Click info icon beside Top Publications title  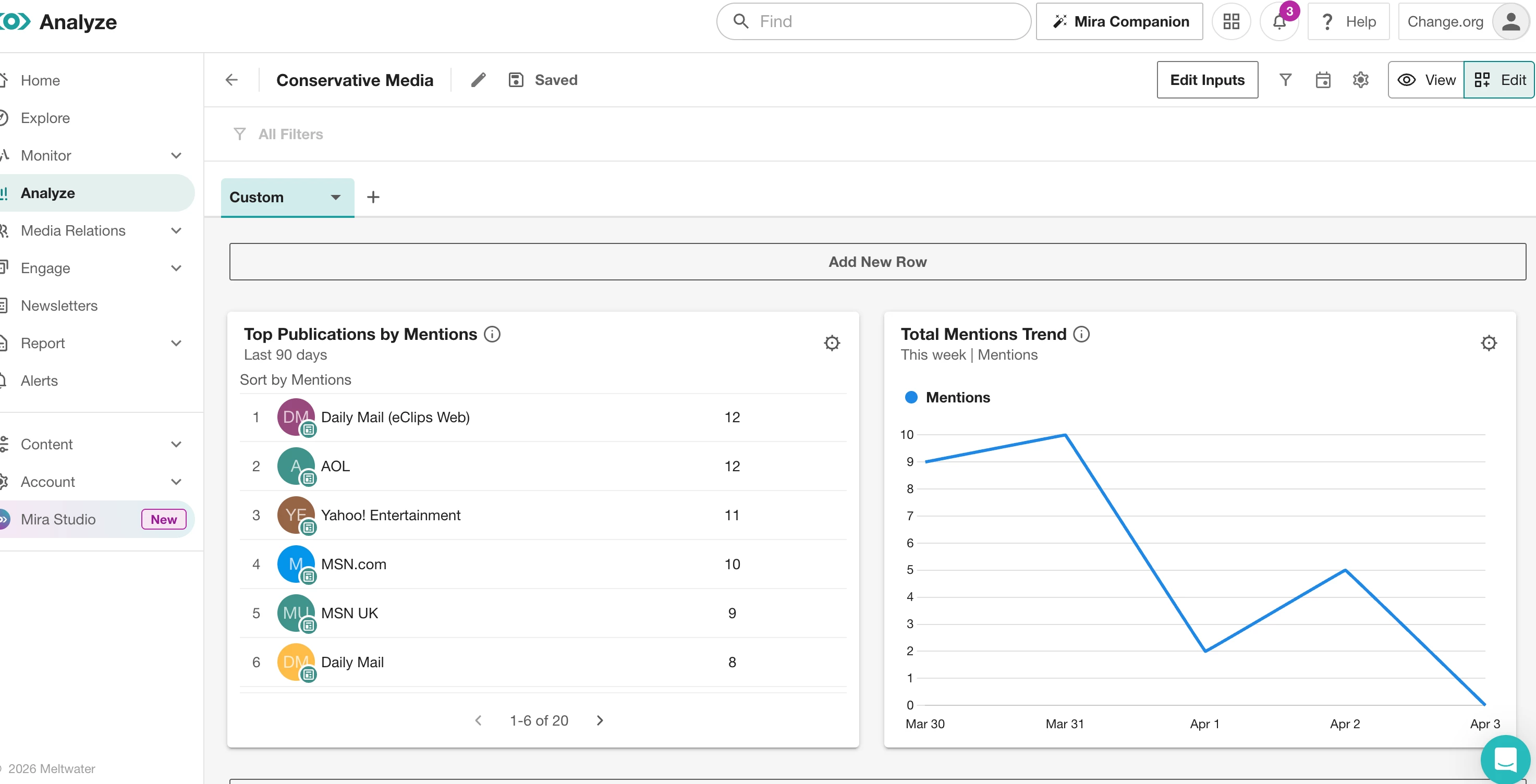[x=492, y=334]
